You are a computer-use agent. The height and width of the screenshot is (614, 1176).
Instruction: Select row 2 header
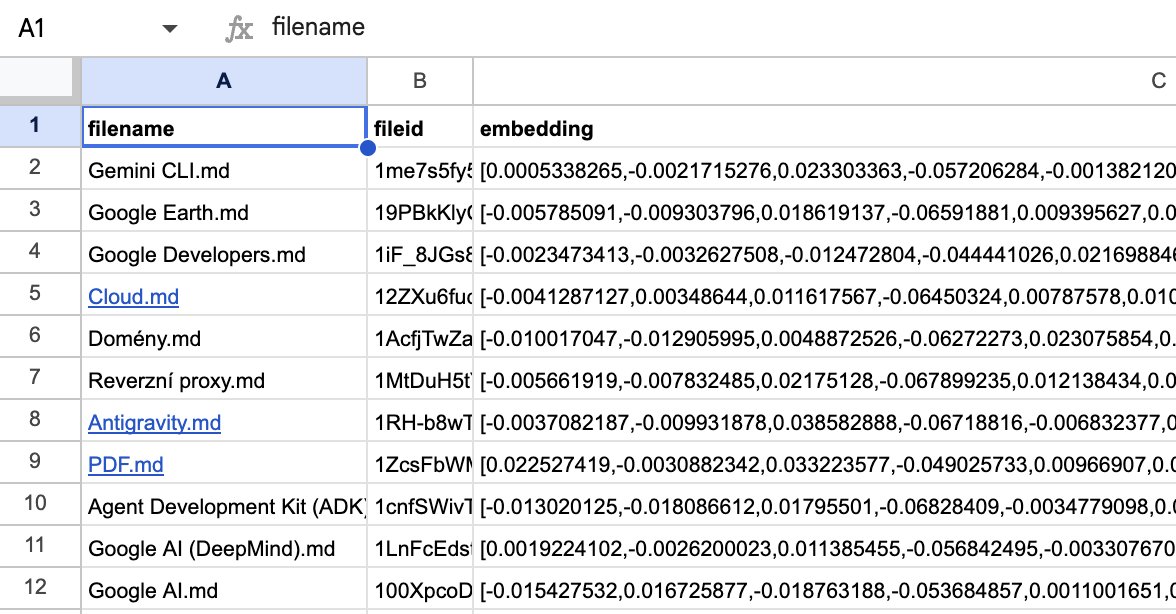[40, 168]
